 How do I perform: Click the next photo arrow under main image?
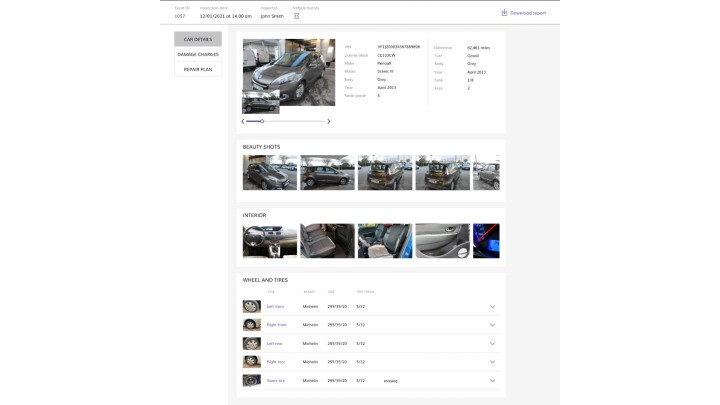(x=329, y=121)
